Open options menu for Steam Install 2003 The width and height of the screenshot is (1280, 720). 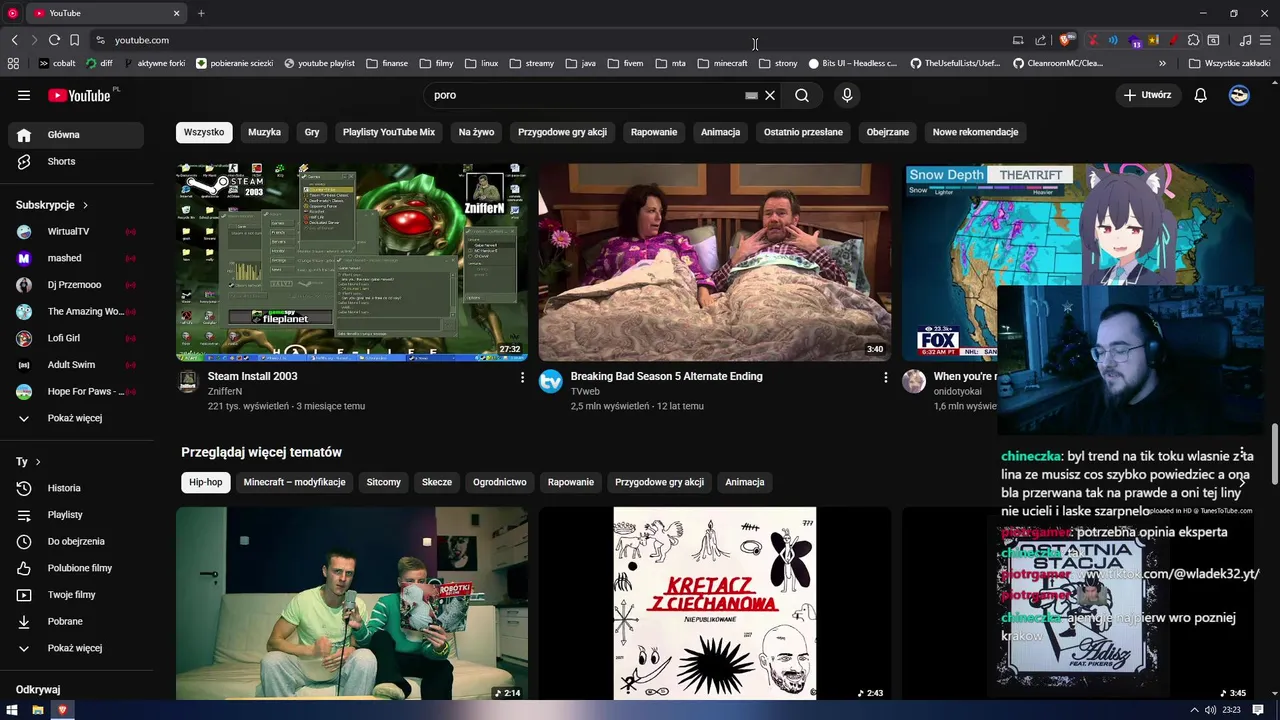click(522, 377)
